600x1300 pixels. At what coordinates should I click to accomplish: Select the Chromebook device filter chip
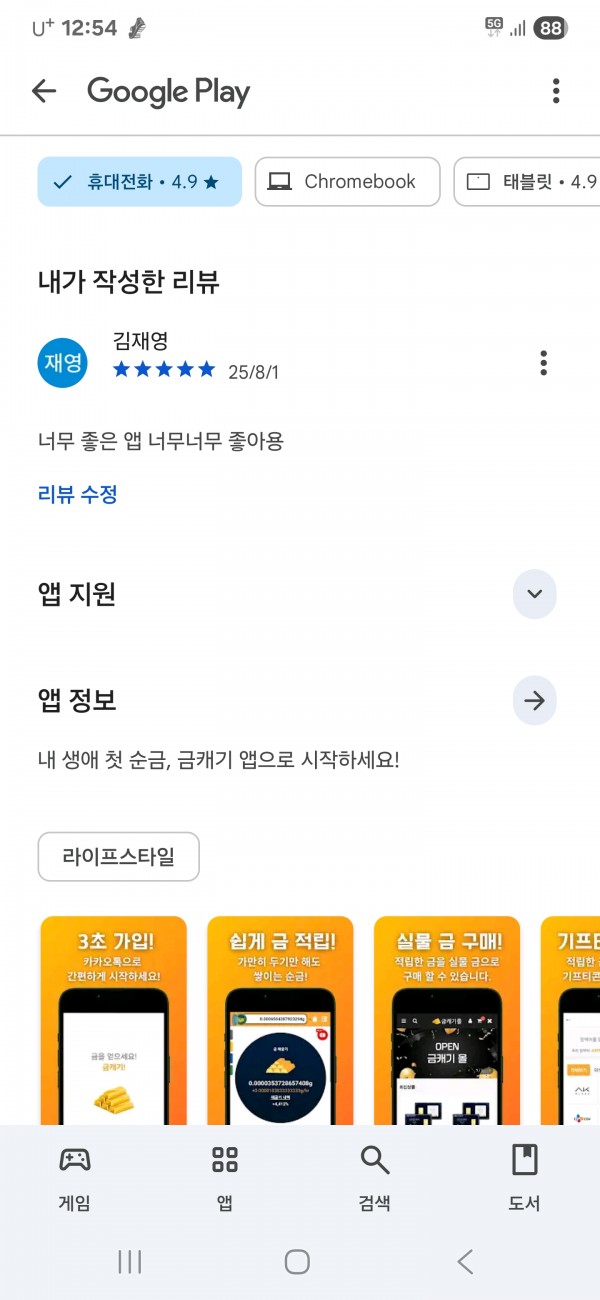347,182
